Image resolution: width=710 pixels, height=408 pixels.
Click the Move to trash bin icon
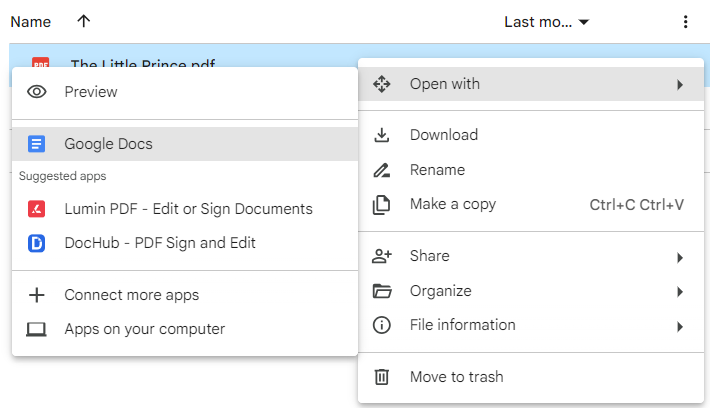pos(381,377)
